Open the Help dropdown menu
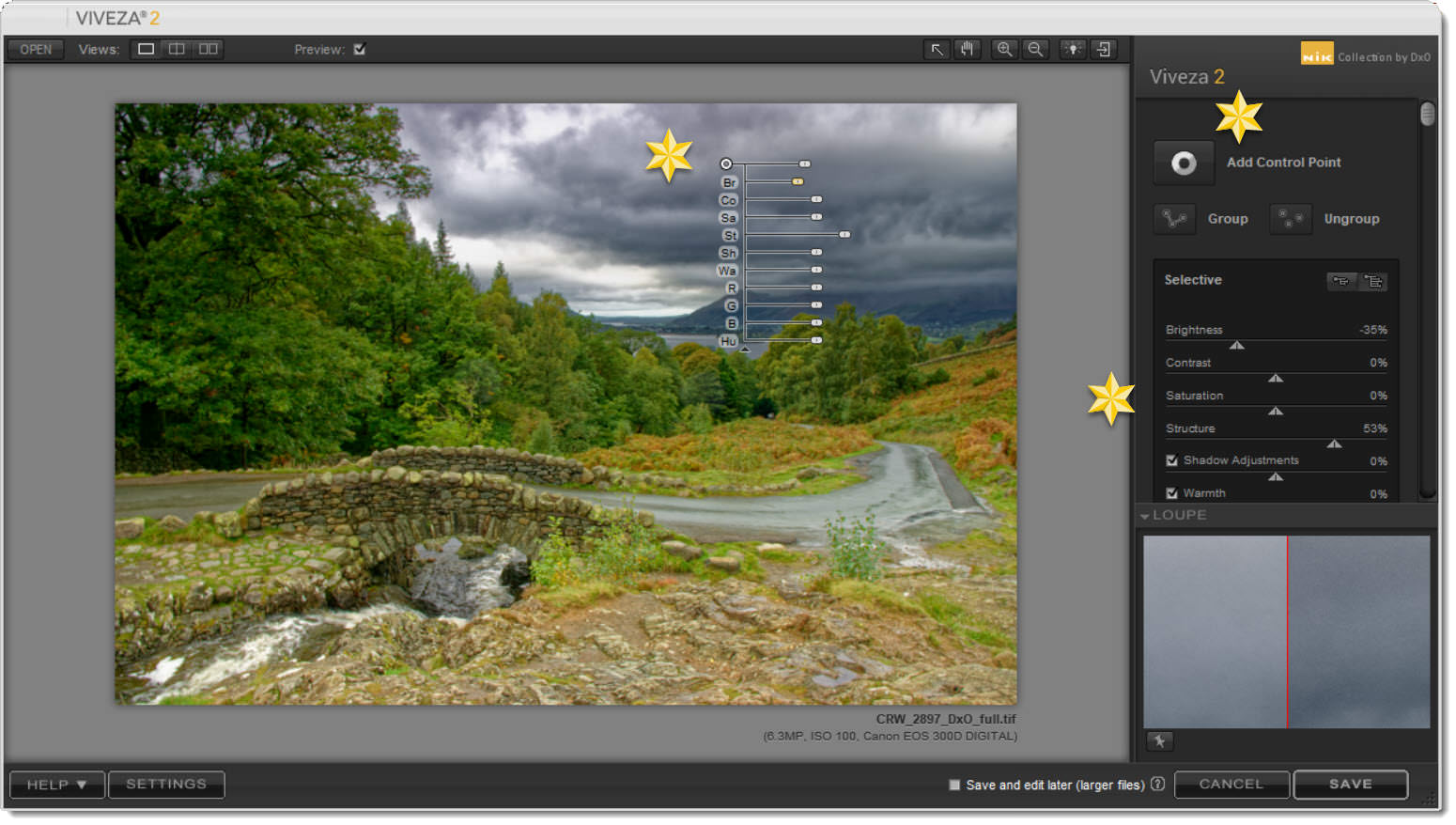Screen dimensions: 1456x825 click(56, 785)
